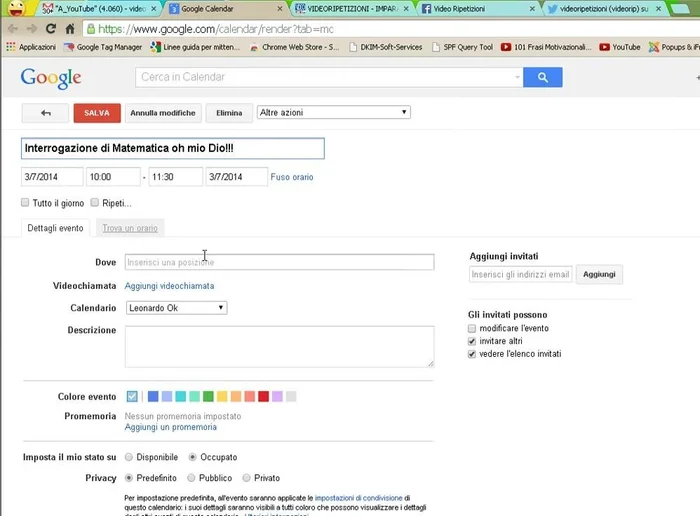Close the Video Ripetizioni Facebook tab

532,8
